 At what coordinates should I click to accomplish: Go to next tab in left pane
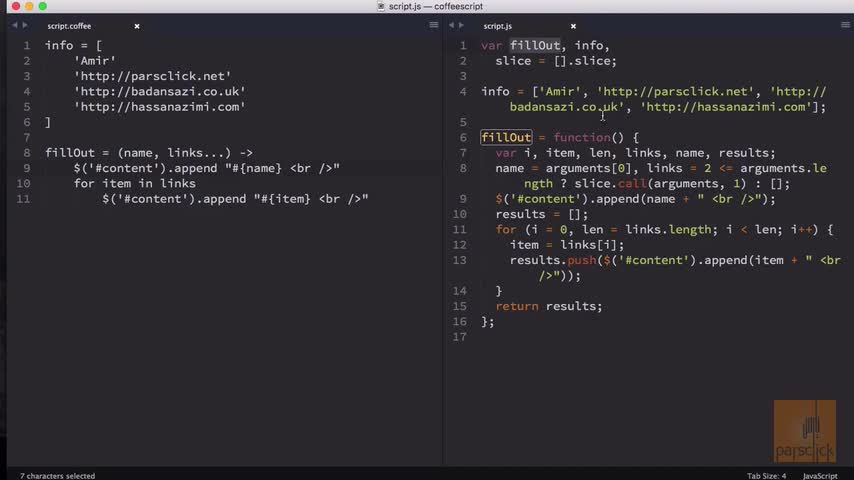click(25, 25)
